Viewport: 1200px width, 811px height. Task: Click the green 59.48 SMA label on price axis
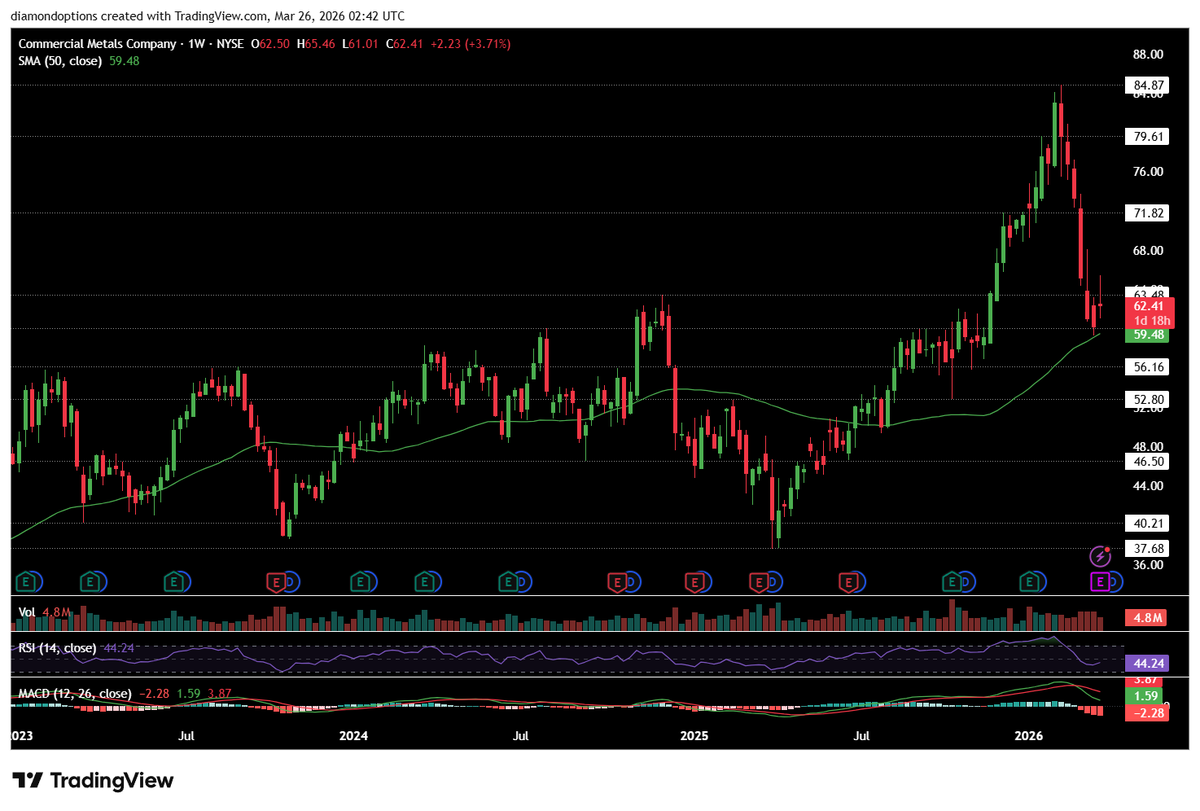(1146, 335)
